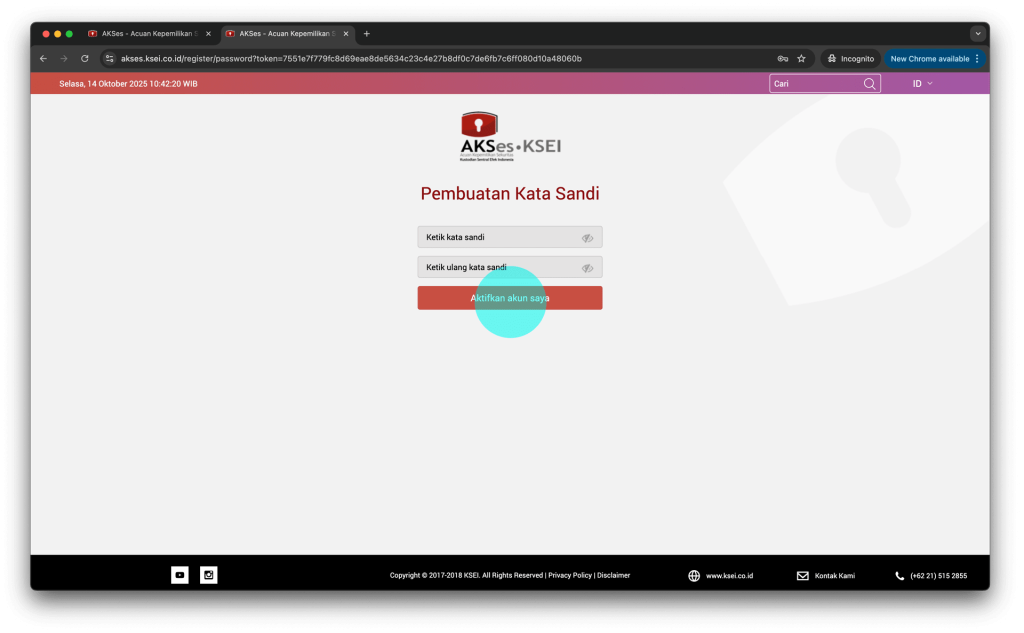The width and height of the screenshot is (1024, 633).
Task: Open the New Chrome available menu
Action: [935, 59]
